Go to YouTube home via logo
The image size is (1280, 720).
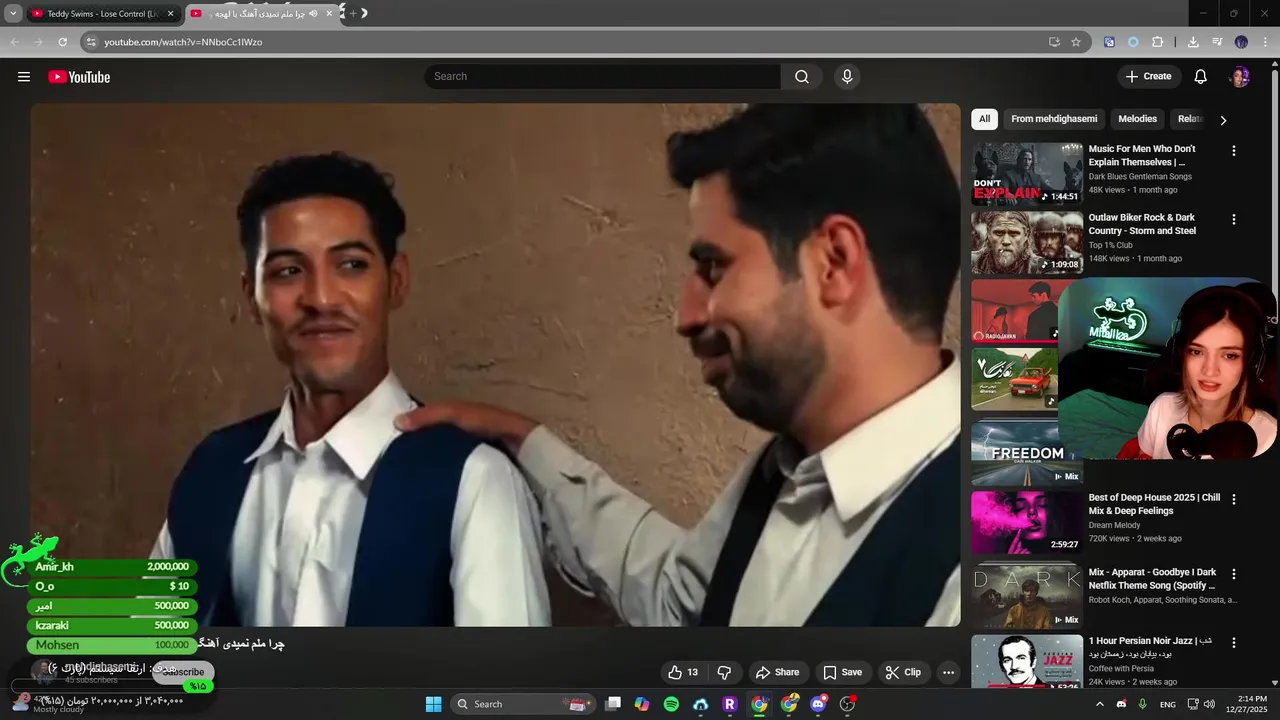click(79, 77)
